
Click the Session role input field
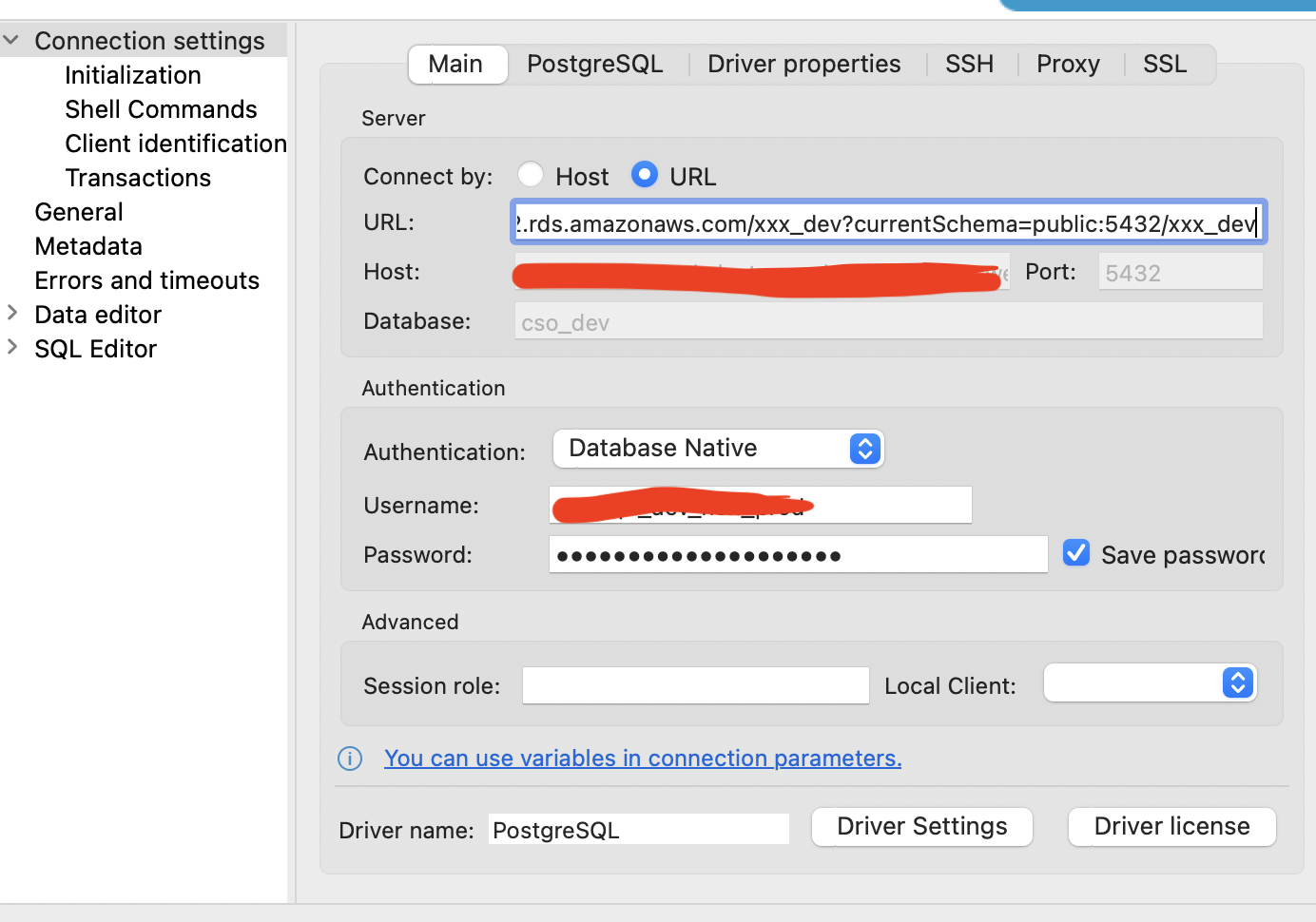point(695,685)
